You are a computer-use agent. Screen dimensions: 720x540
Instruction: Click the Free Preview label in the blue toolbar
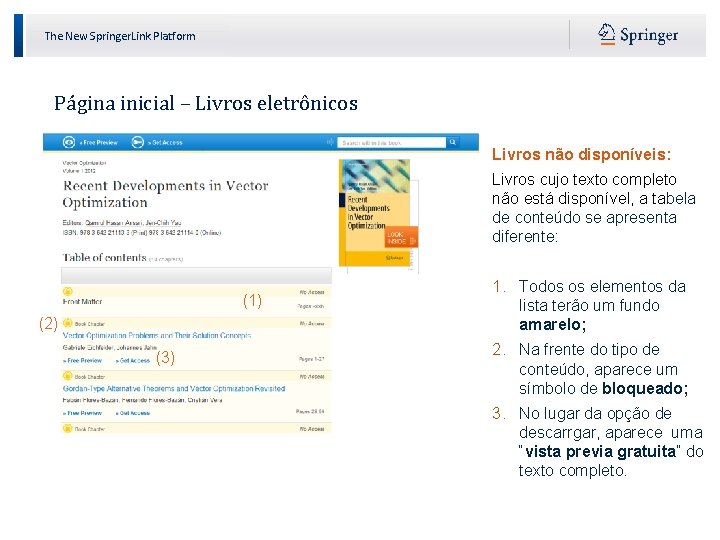[x=98, y=143]
